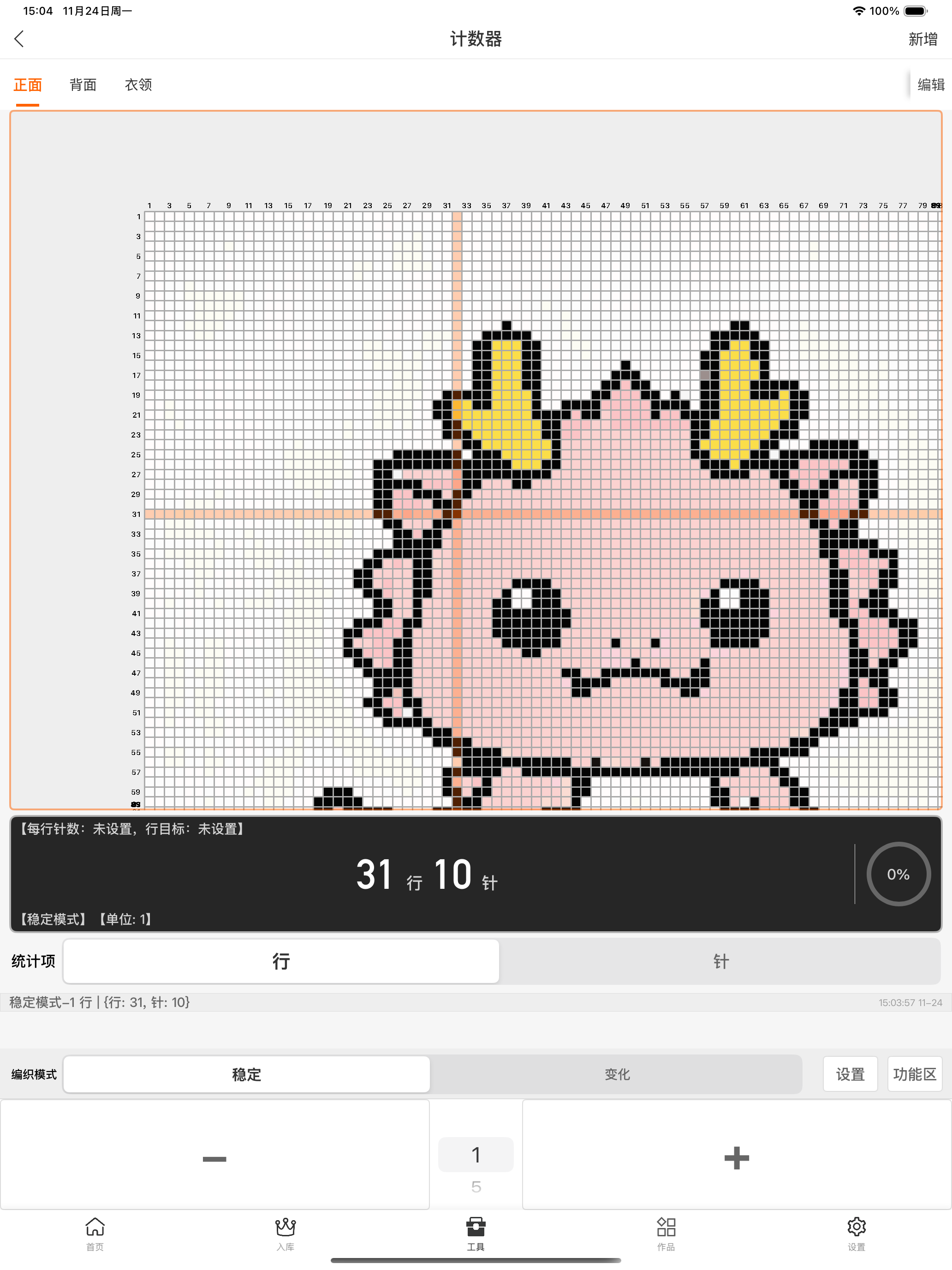
Task: Tap the 计数器 page title
Action: 476,39
